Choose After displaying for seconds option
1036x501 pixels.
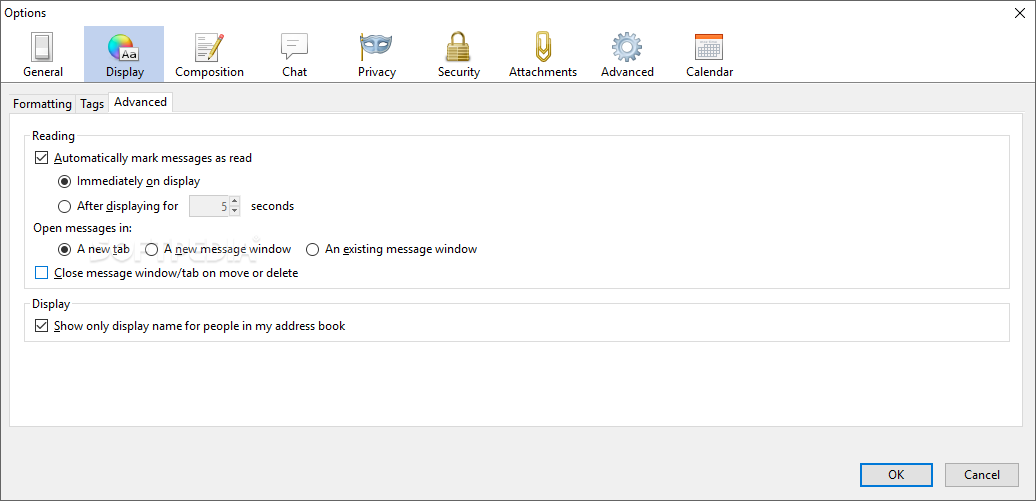tap(64, 206)
